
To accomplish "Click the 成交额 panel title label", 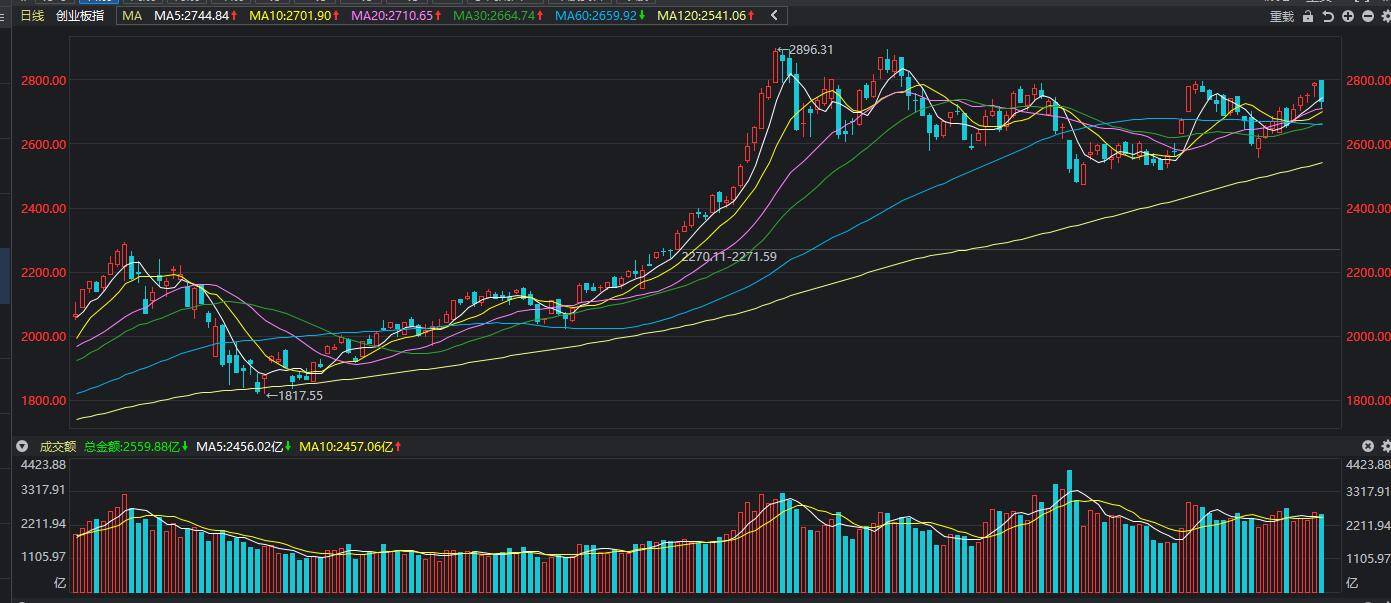I will 57,447.
